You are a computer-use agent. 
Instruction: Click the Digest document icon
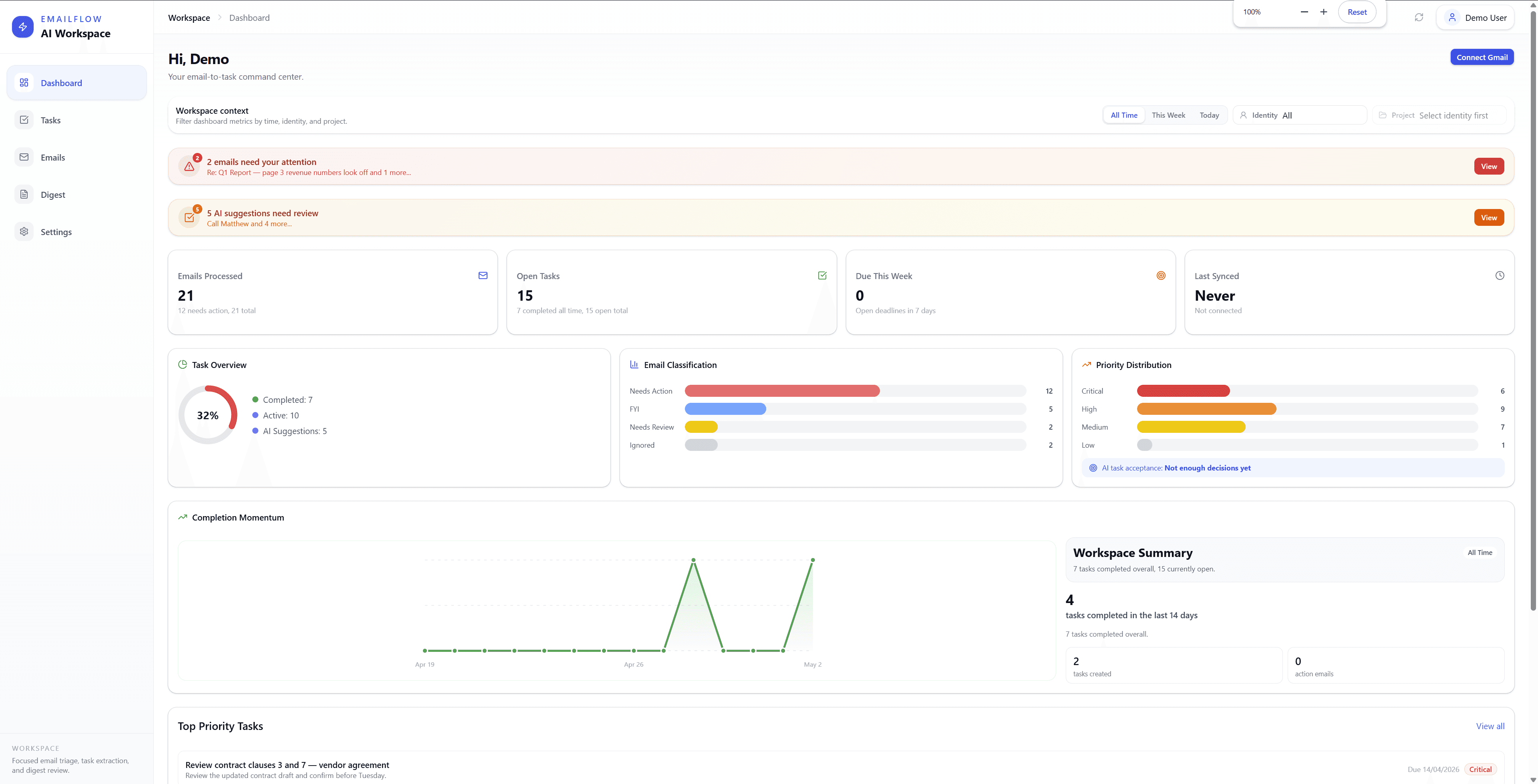[x=24, y=194]
